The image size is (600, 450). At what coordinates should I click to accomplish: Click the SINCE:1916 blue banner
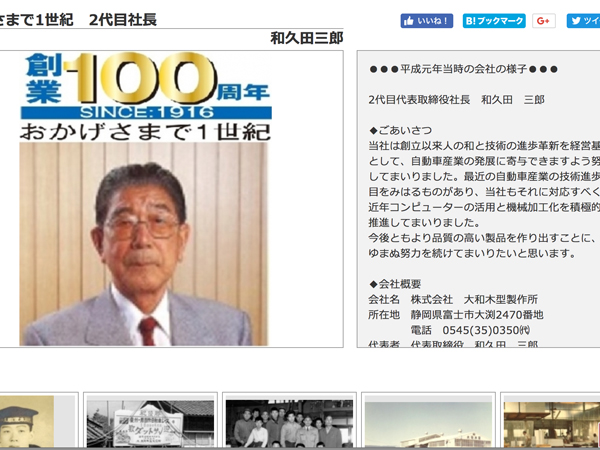[x=146, y=112]
